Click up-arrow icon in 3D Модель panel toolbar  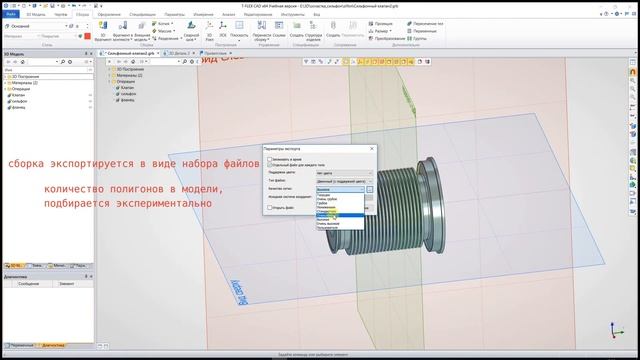pyautogui.click(x=23, y=62)
